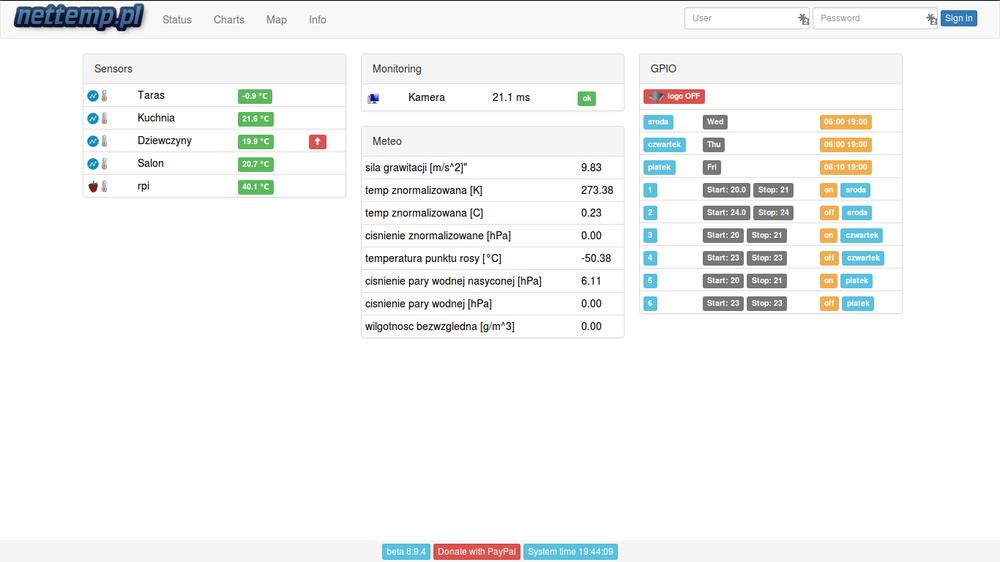Image resolution: width=1000 pixels, height=562 pixels.
Task: Click the off badge in GPIO row 2
Action: pos(829,212)
